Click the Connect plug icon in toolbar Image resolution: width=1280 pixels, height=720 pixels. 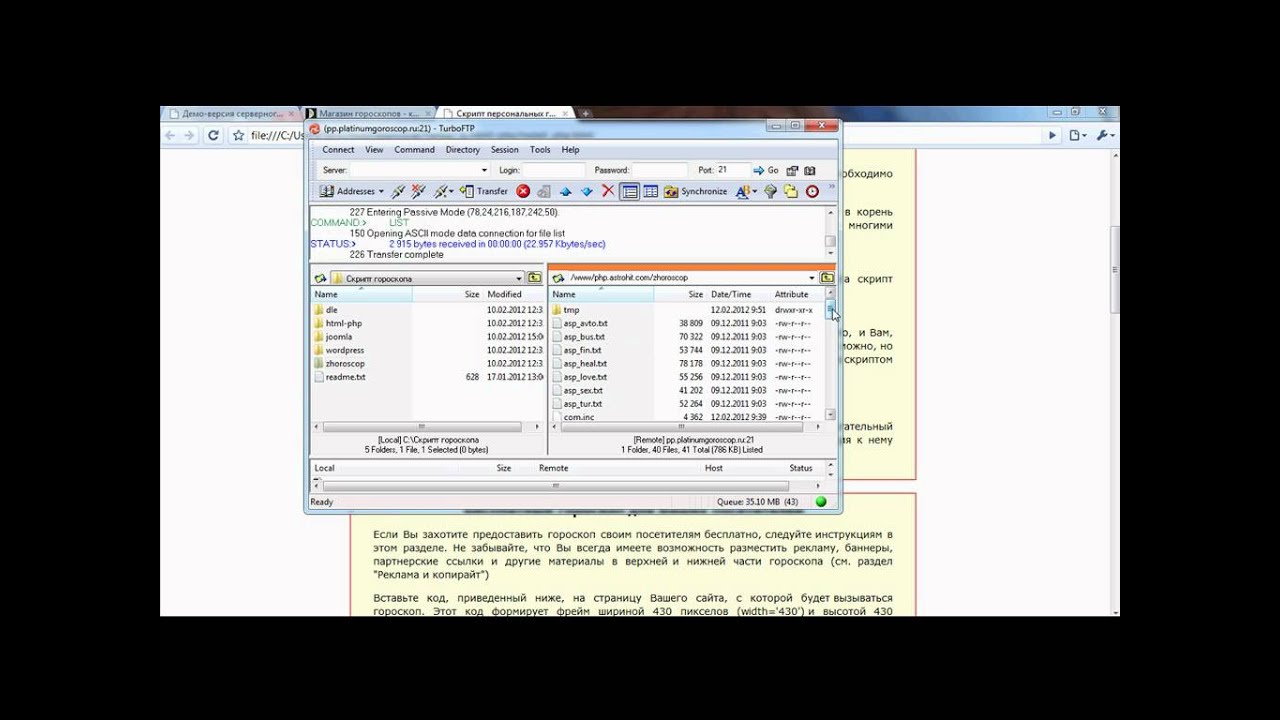[x=397, y=191]
